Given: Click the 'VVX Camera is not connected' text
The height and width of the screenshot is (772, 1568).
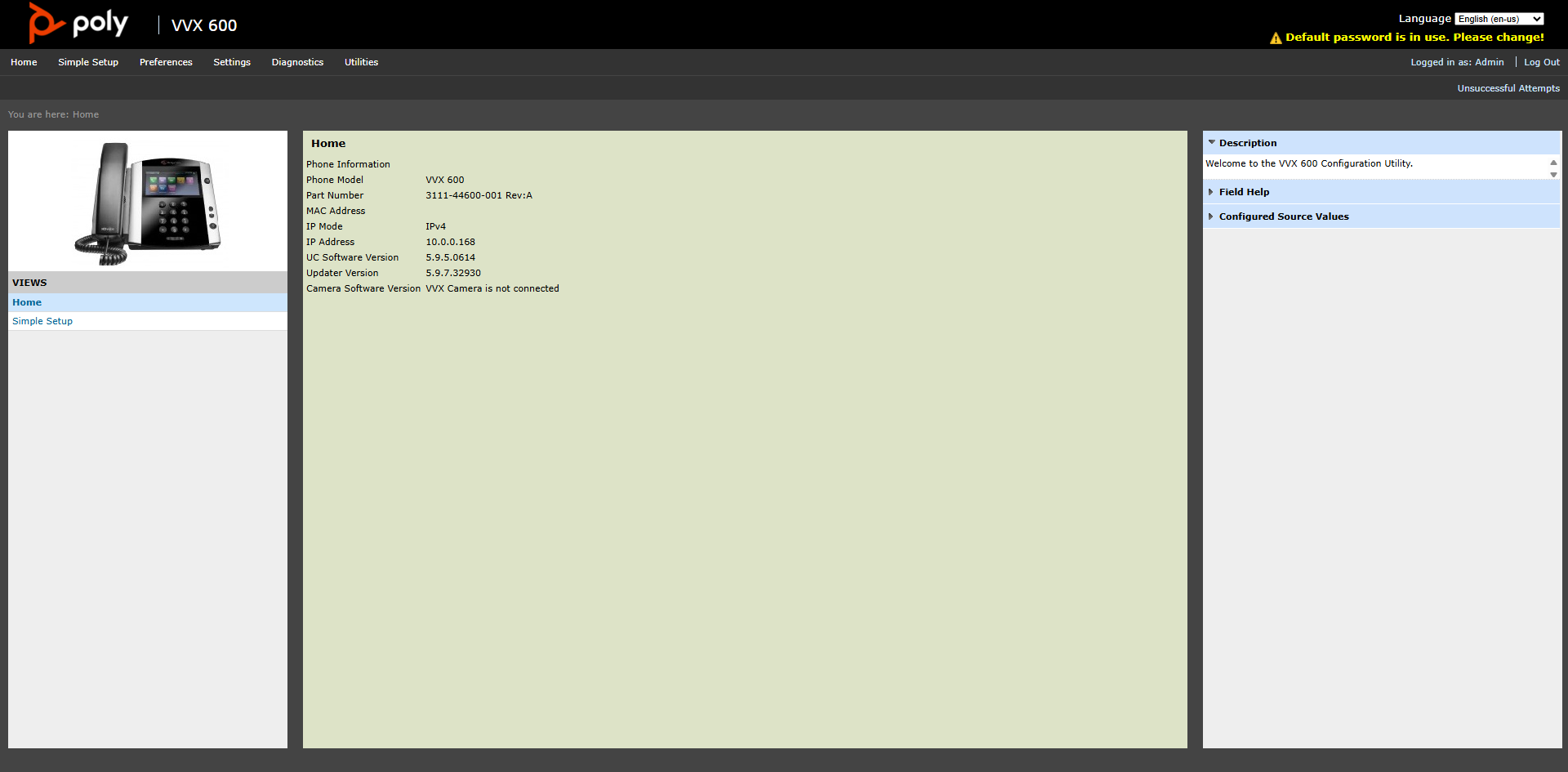Looking at the screenshot, I should point(492,288).
